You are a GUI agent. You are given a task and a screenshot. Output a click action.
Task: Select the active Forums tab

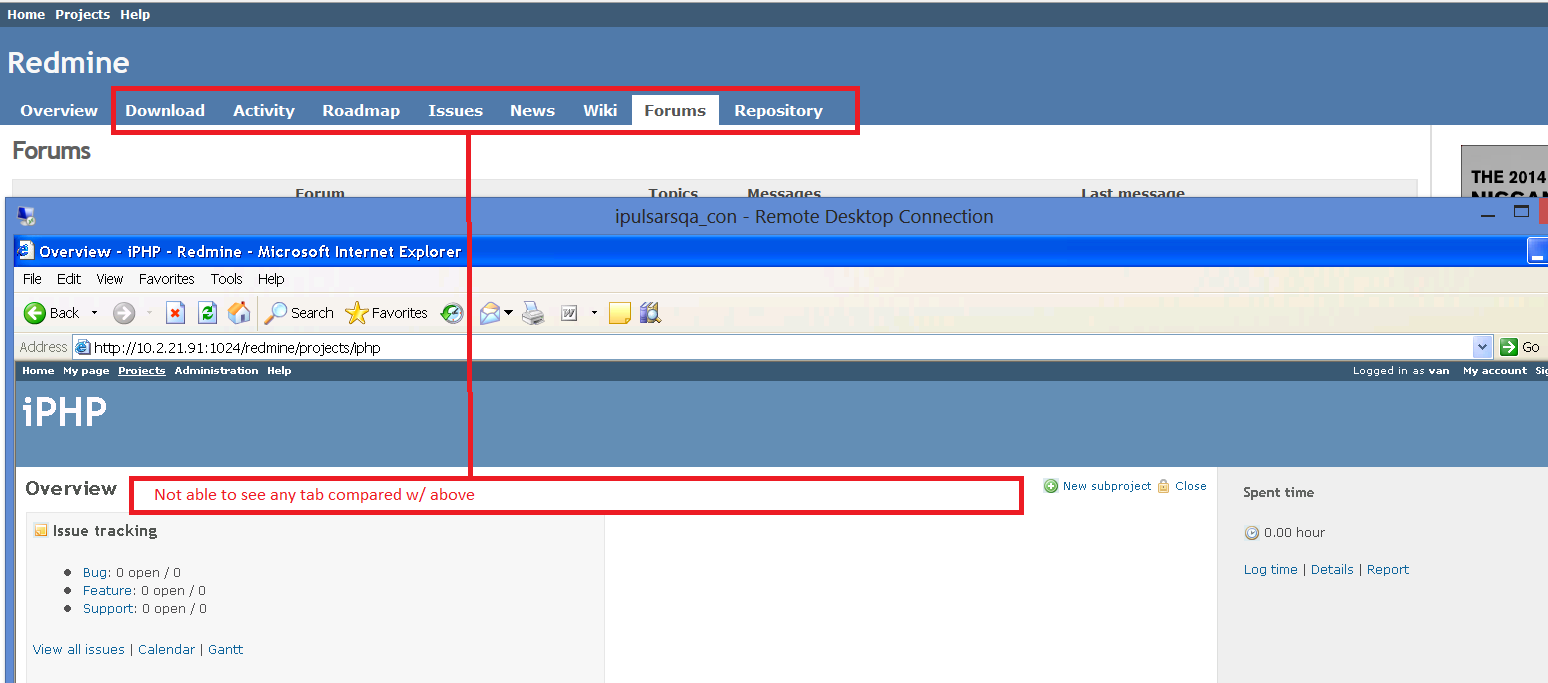coord(675,111)
